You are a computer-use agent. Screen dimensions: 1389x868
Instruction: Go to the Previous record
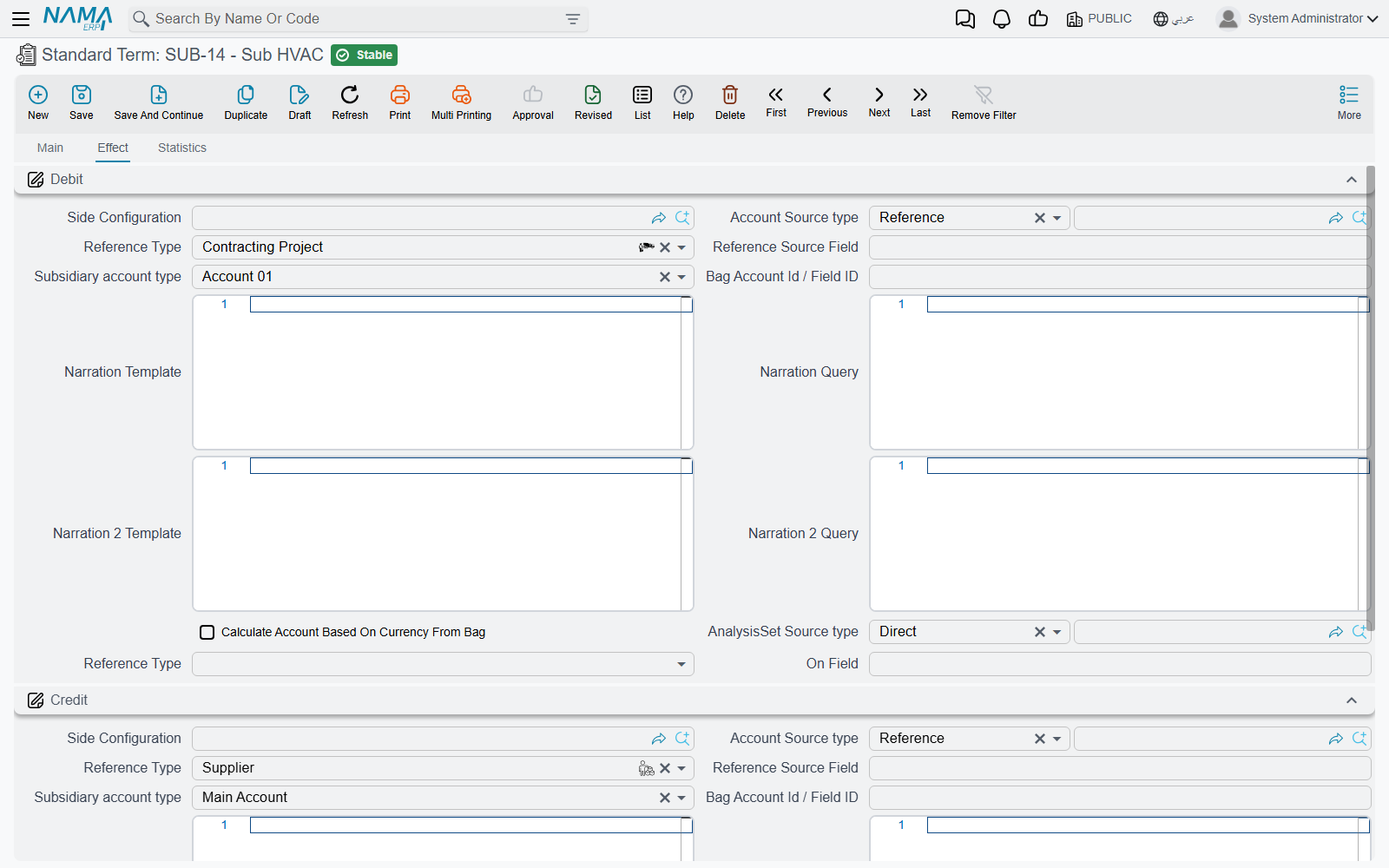tap(827, 102)
